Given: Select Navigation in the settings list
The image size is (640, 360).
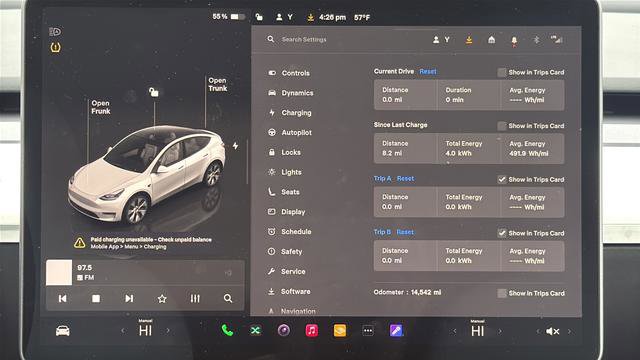Looking at the screenshot, I should (291, 311).
